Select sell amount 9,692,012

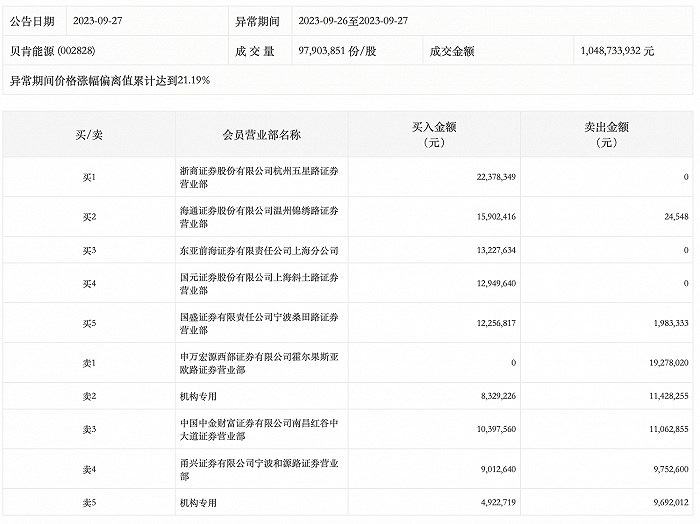point(671,503)
